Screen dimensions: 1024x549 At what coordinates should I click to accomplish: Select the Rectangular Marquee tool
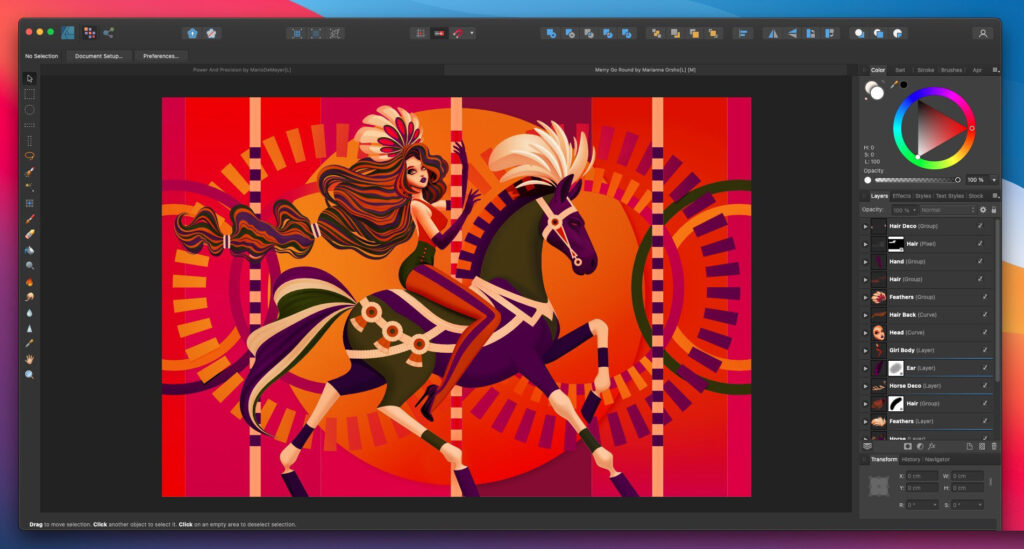(x=29, y=94)
